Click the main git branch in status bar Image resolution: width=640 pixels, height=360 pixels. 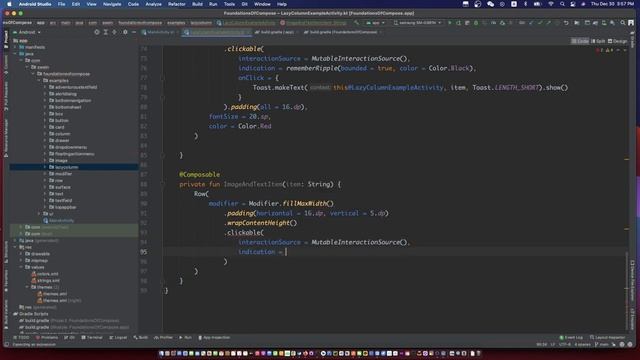[602, 344]
